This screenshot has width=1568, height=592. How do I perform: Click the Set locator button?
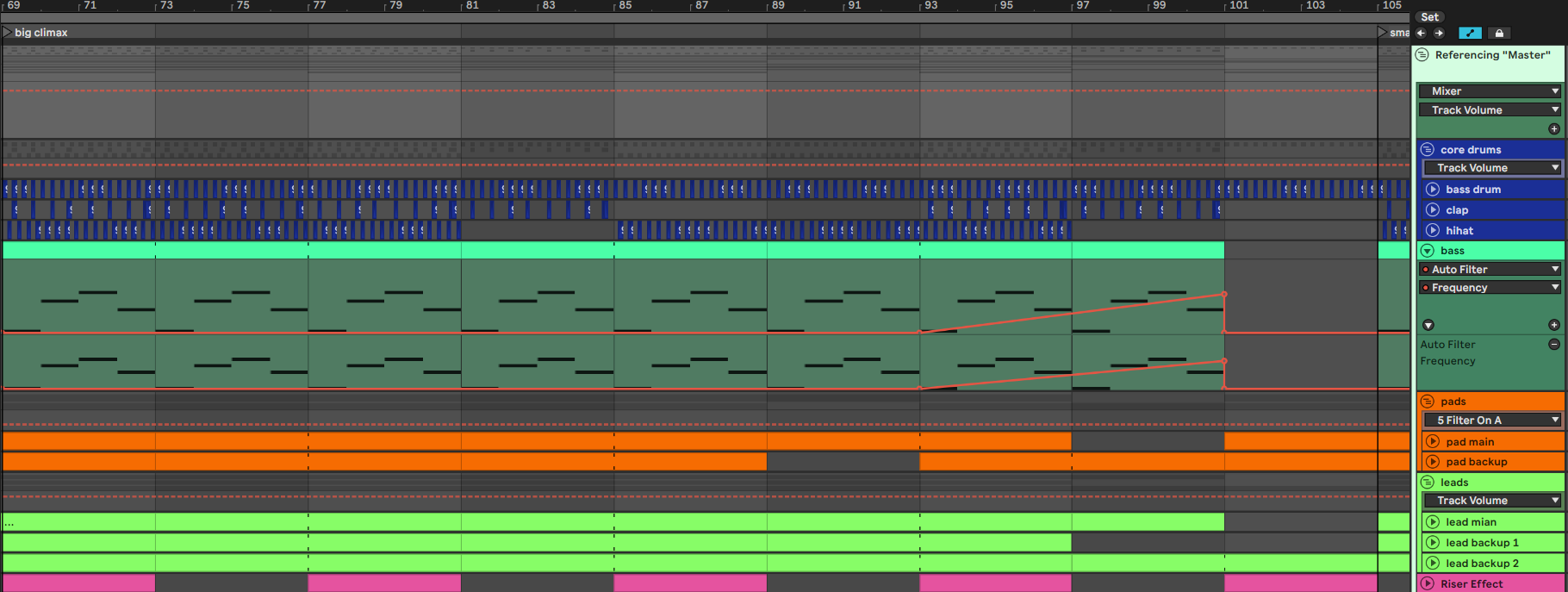pyautogui.click(x=1429, y=17)
